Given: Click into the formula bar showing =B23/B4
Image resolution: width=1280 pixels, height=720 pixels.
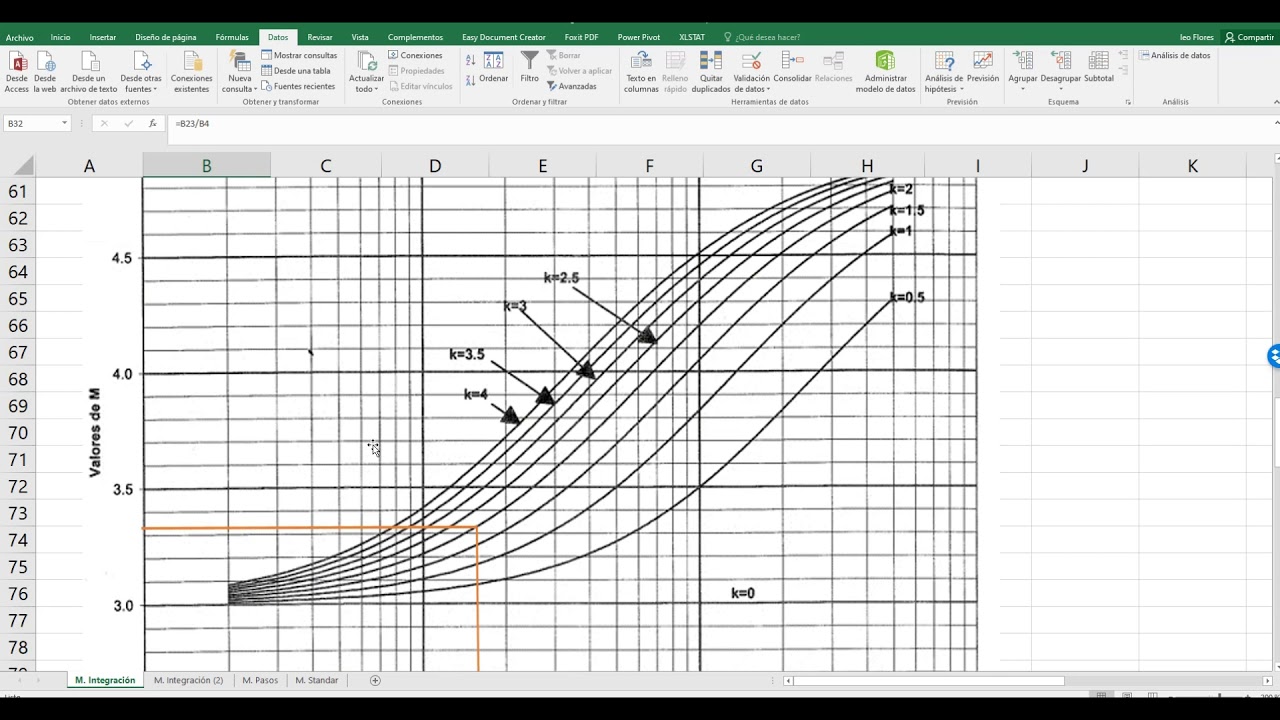Looking at the screenshot, I should [x=720, y=123].
